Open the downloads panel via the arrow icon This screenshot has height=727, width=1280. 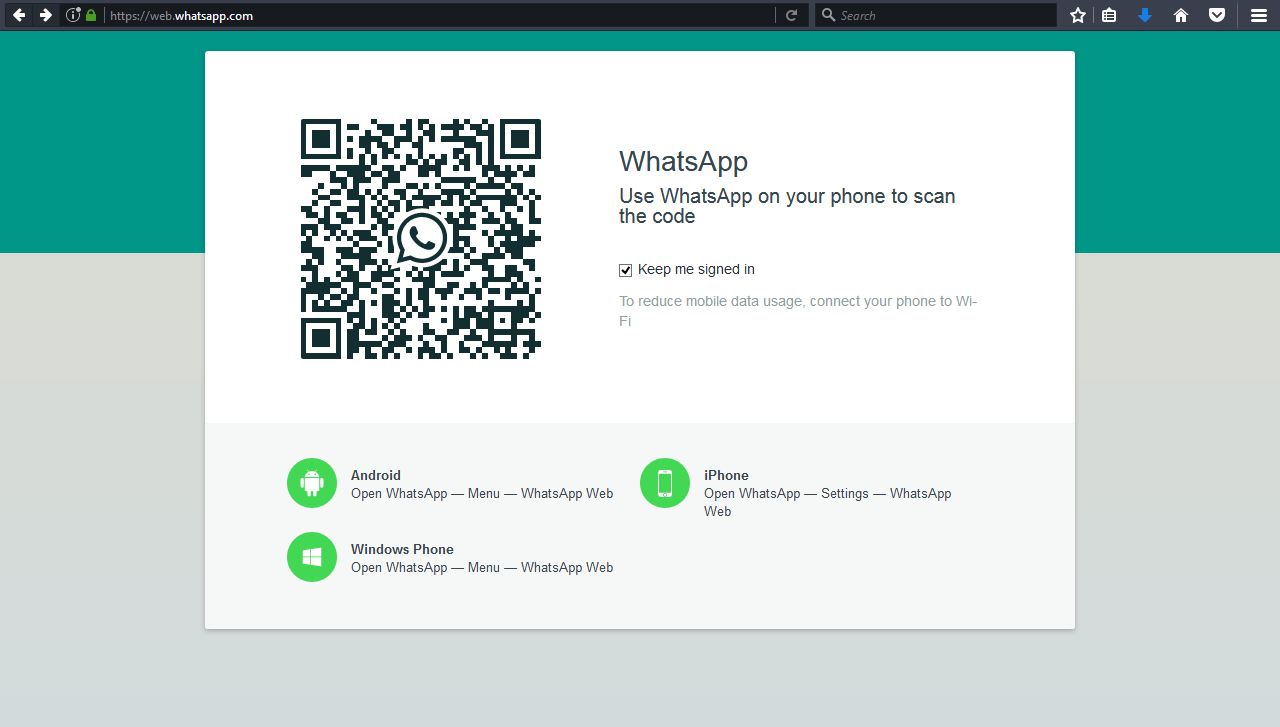click(1145, 15)
